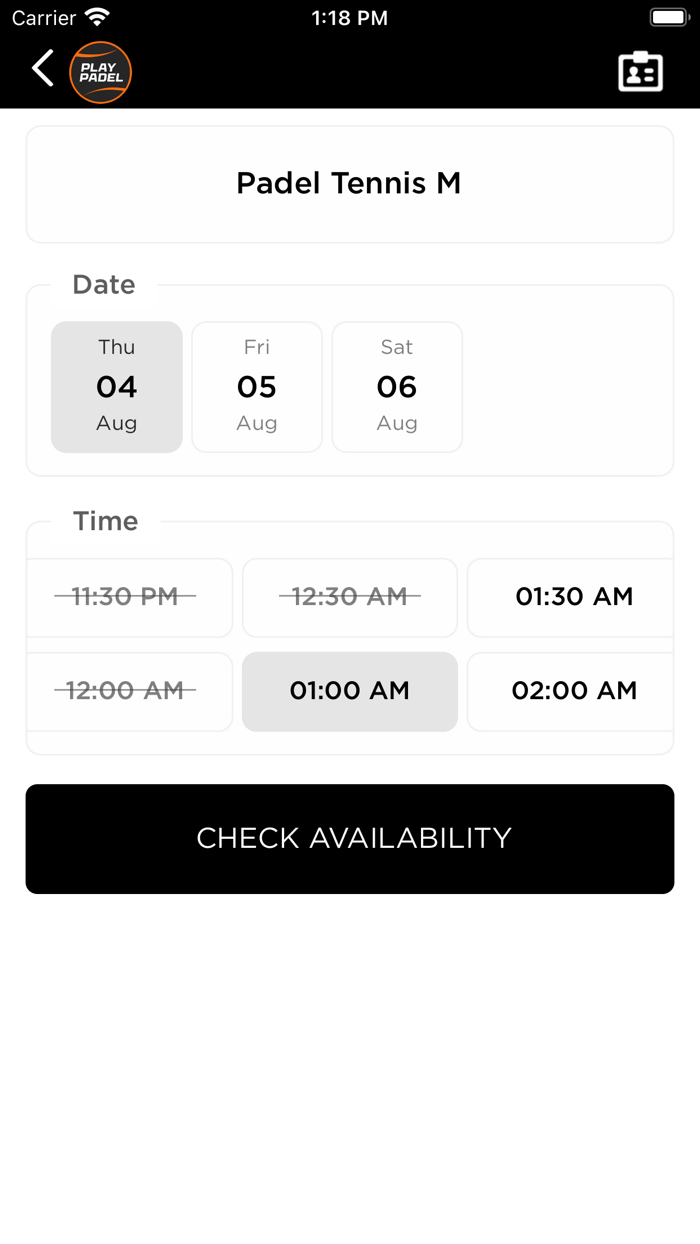Choose the 01:30 AM time slot
This screenshot has width=700, height=1244.
573,597
